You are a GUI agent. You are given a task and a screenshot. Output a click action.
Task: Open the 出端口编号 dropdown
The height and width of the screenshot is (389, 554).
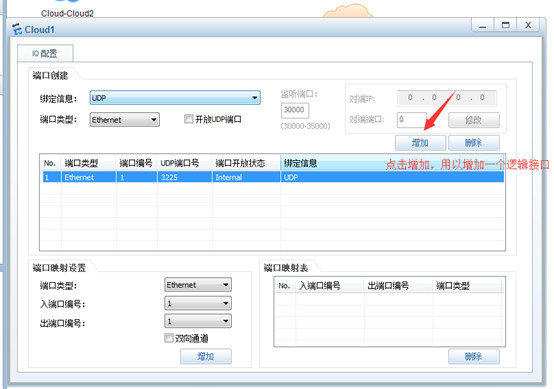coord(198,321)
